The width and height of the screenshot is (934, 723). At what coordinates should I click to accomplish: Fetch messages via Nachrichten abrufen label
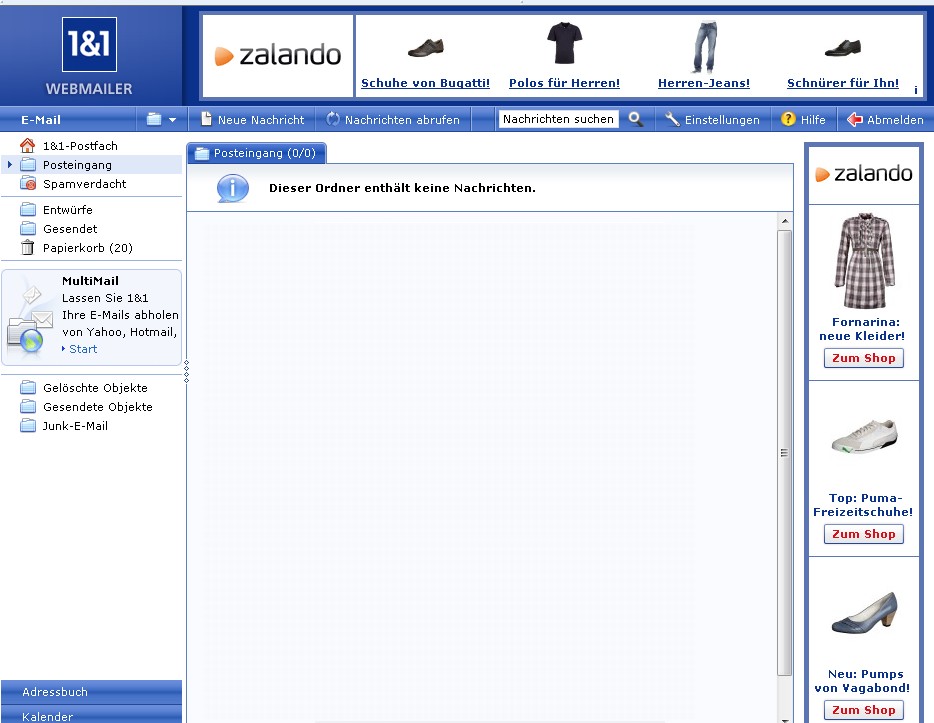coord(402,120)
